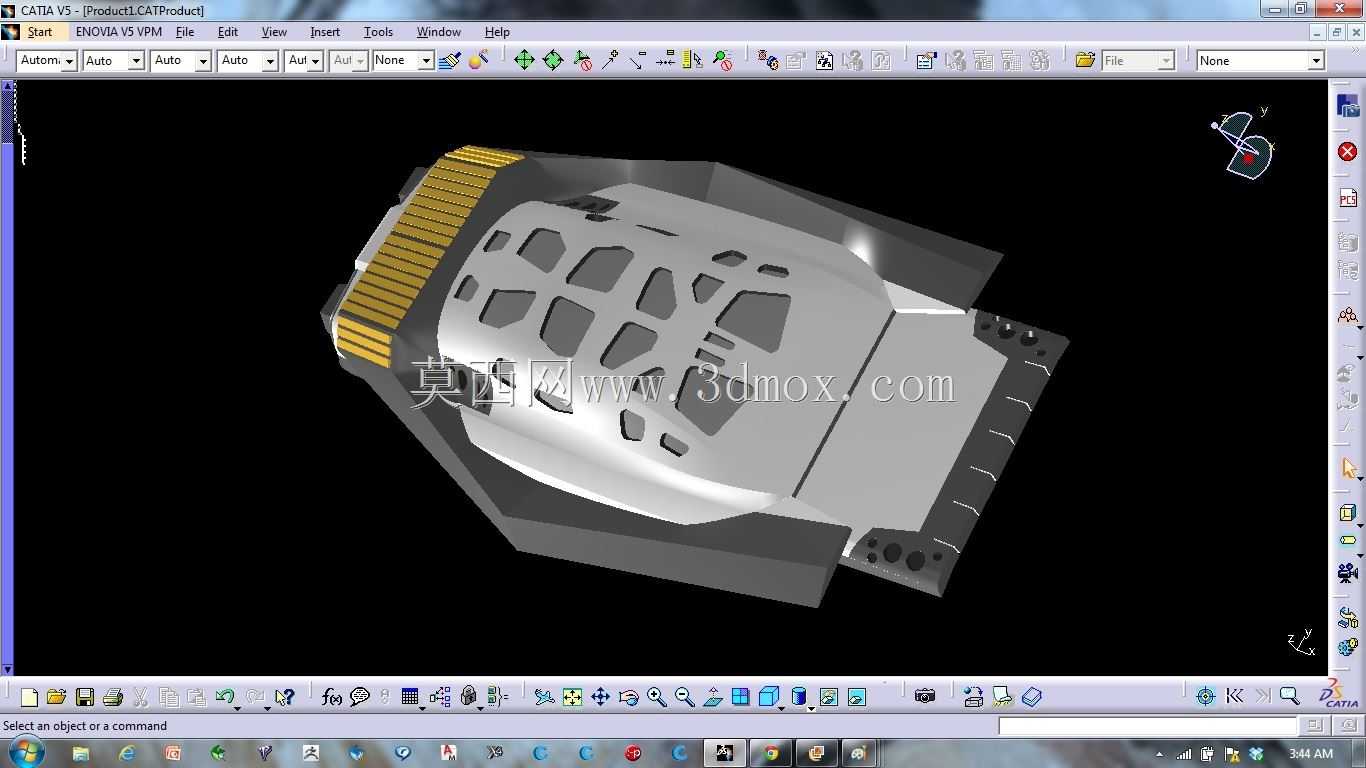
Task: Click the search magnifier near CATIA logo
Action: click(x=1289, y=696)
